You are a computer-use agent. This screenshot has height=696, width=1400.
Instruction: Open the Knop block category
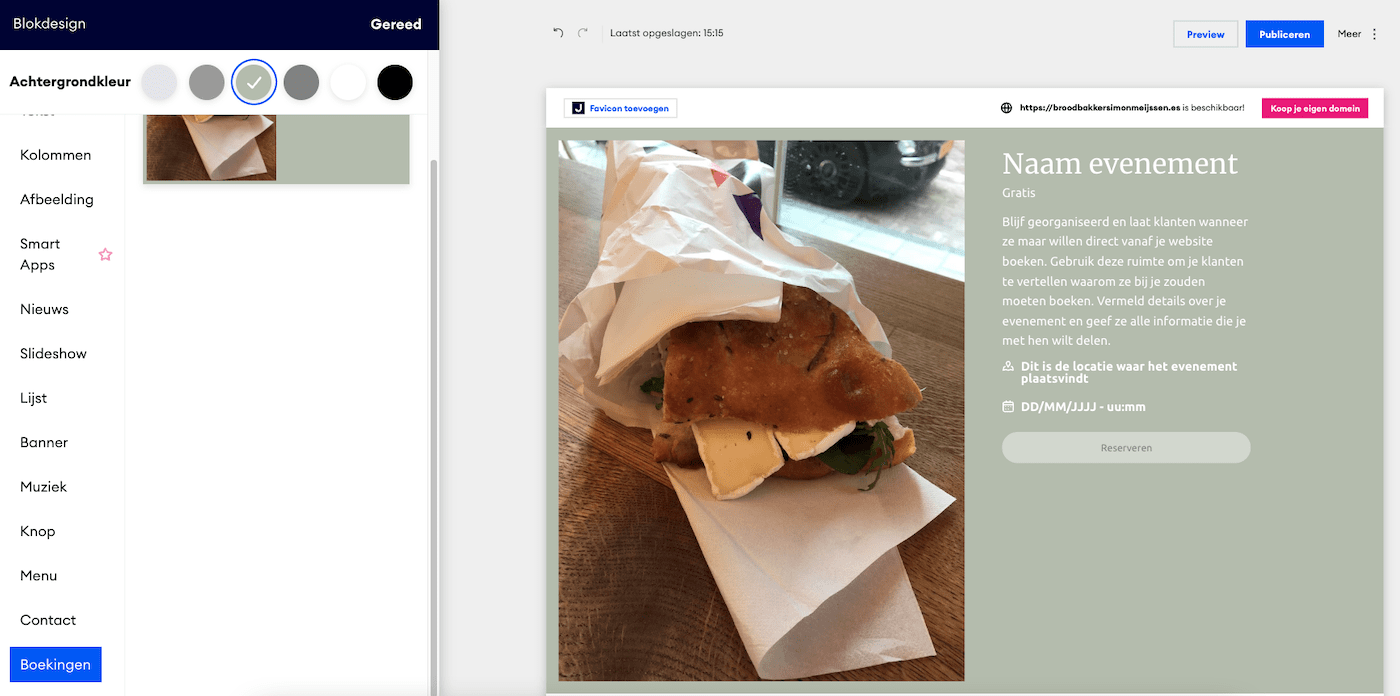coord(38,531)
